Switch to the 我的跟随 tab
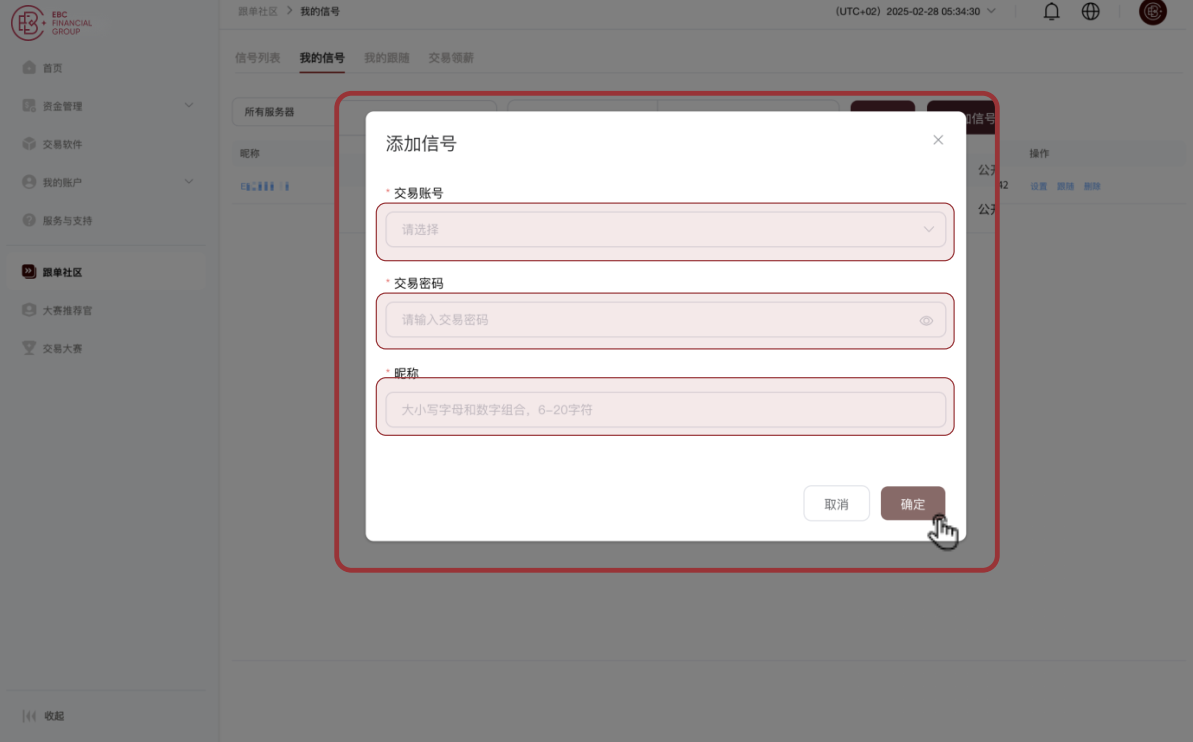 (387, 58)
